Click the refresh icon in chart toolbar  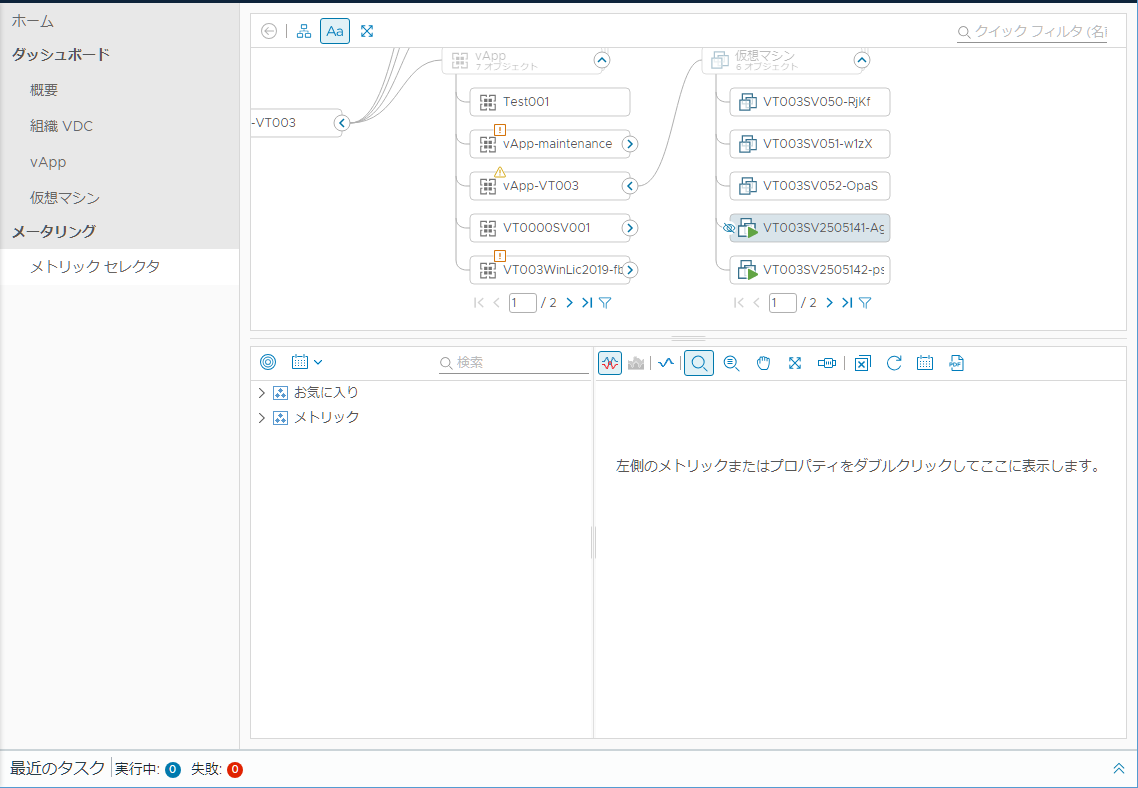click(894, 363)
